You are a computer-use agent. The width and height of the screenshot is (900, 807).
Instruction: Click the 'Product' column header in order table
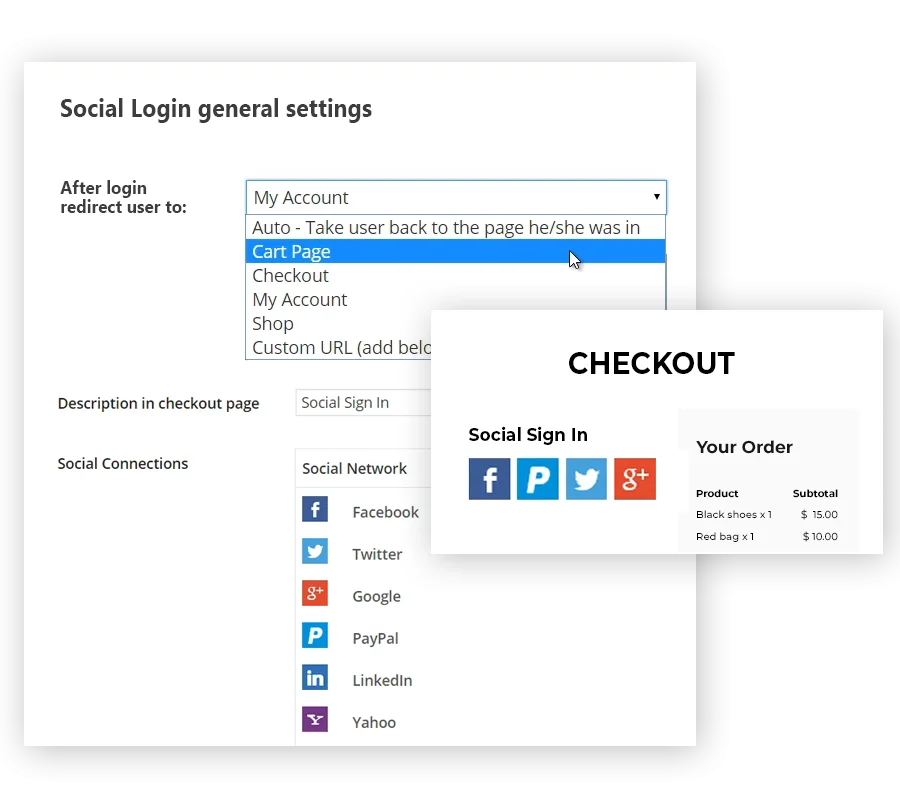click(717, 493)
